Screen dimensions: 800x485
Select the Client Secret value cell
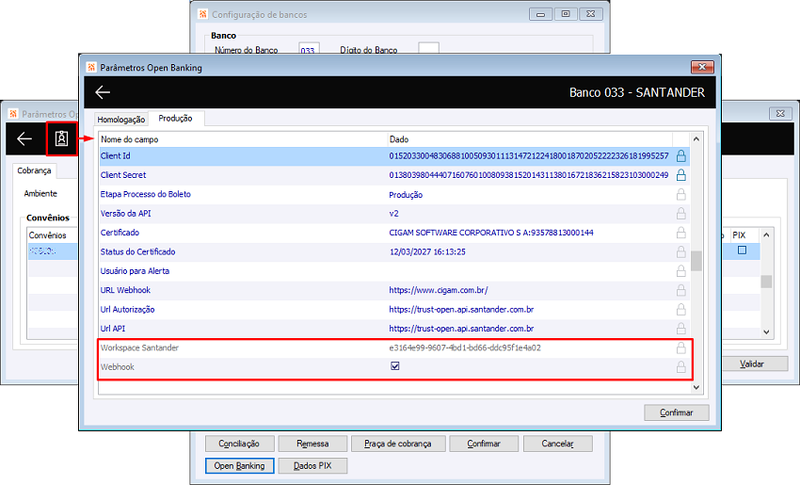tap(529, 175)
